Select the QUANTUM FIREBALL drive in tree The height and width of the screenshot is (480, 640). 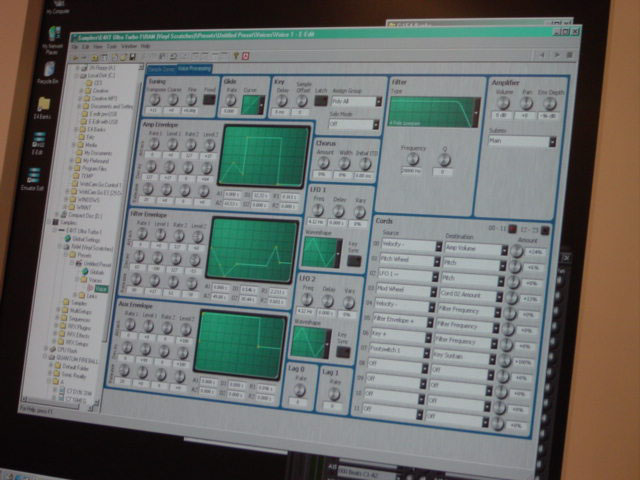click(x=73, y=360)
